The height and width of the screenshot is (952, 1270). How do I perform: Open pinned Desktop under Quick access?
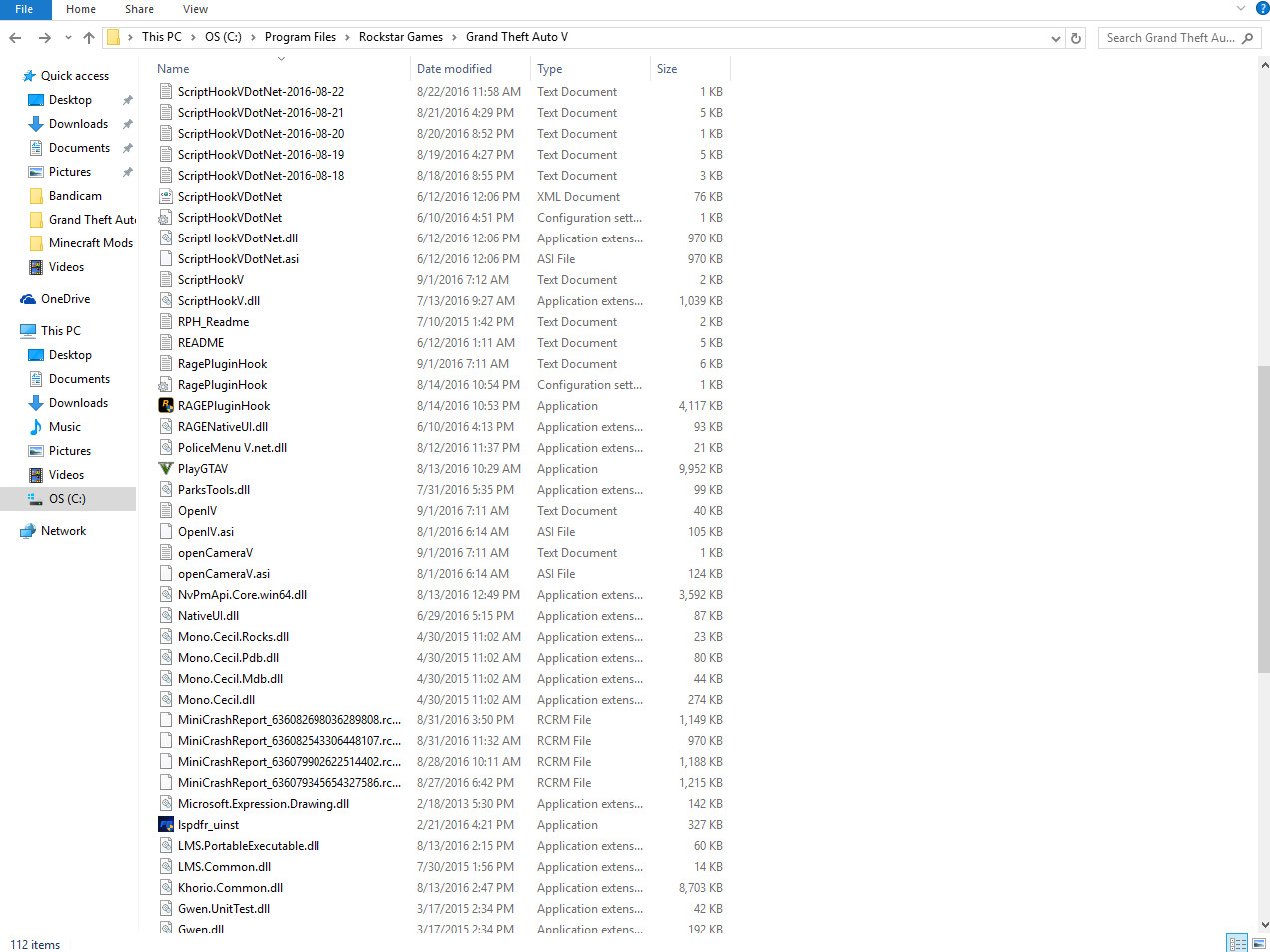point(70,100)
